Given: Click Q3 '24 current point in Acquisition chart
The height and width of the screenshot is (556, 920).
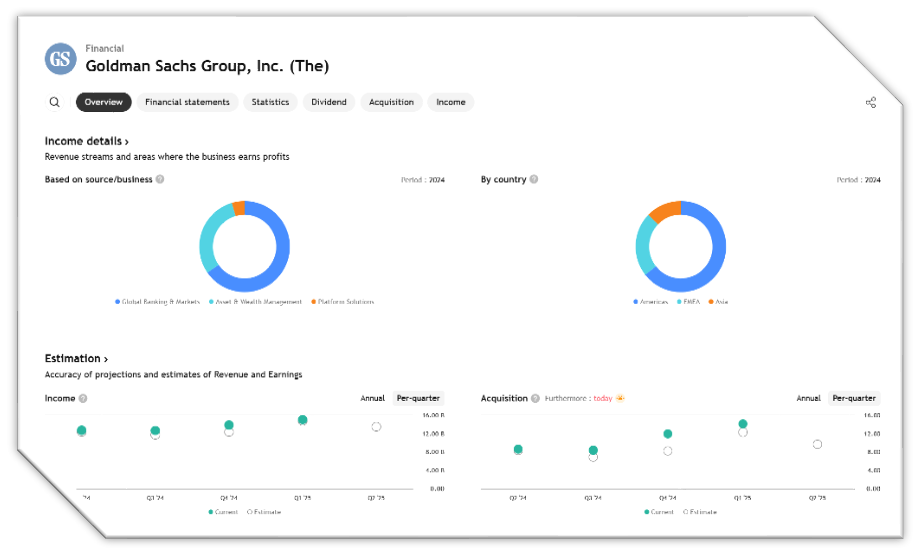Looking at the screenshot, I should (593, 450).
